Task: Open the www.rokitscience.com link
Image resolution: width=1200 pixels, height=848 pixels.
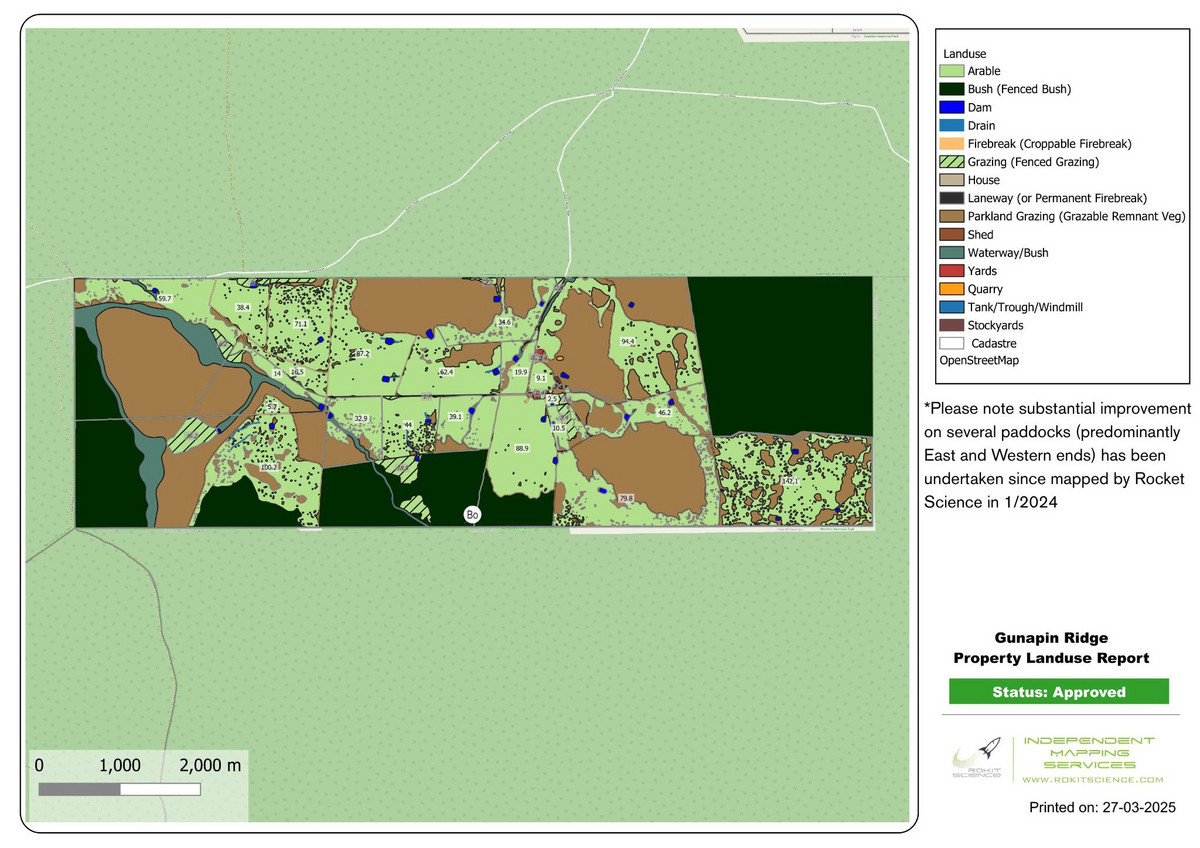Action: coord(1092,779)
